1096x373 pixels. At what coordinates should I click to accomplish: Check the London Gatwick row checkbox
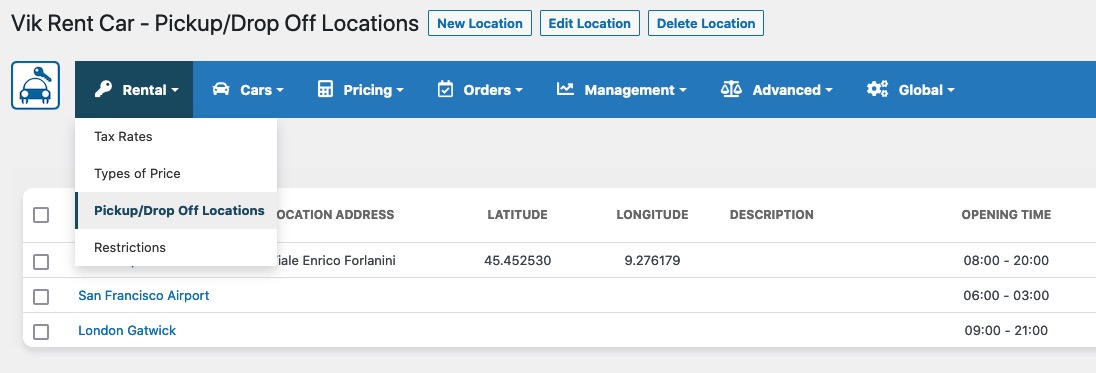click(41, 332)
